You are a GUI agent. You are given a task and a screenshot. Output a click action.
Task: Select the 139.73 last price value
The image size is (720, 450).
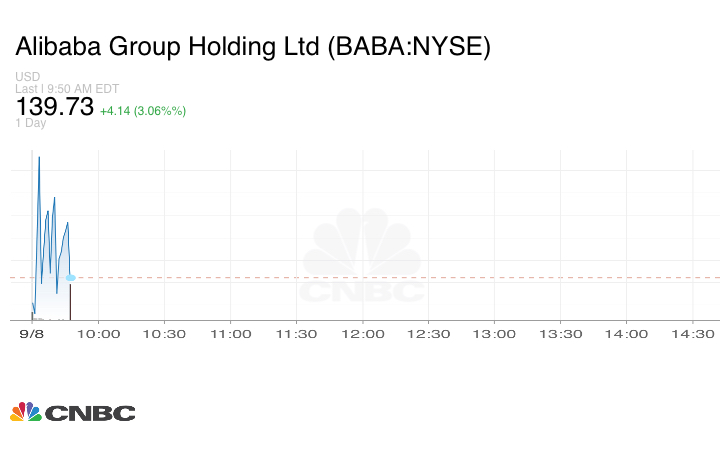[54, 107]
